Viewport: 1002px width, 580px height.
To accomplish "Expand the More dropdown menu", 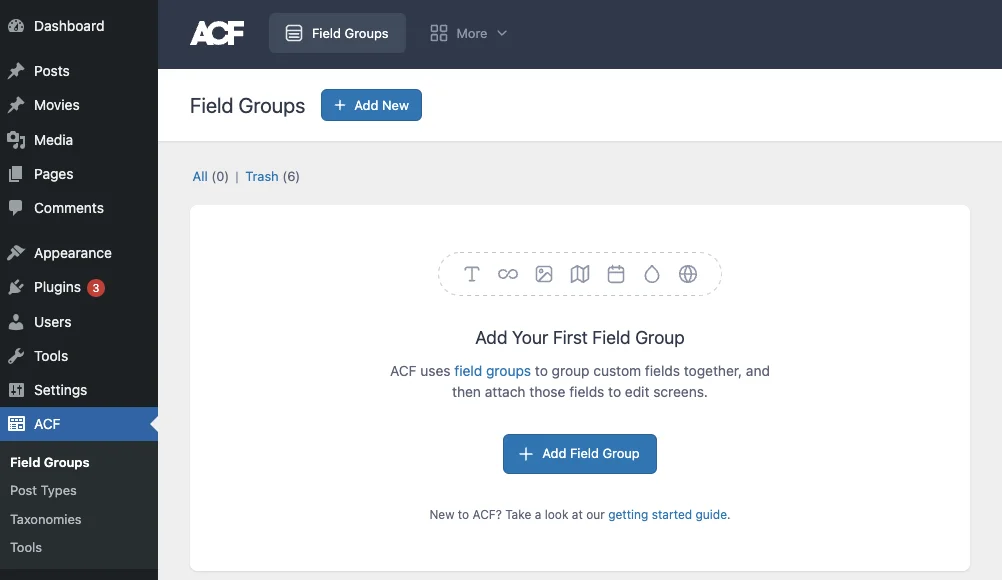I will click(469, 33).
